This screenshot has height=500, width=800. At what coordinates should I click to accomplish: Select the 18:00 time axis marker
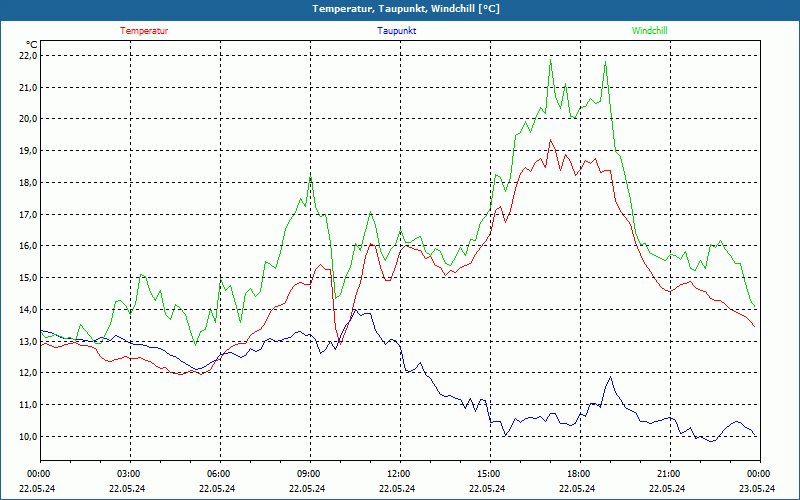tap(578, 474)
